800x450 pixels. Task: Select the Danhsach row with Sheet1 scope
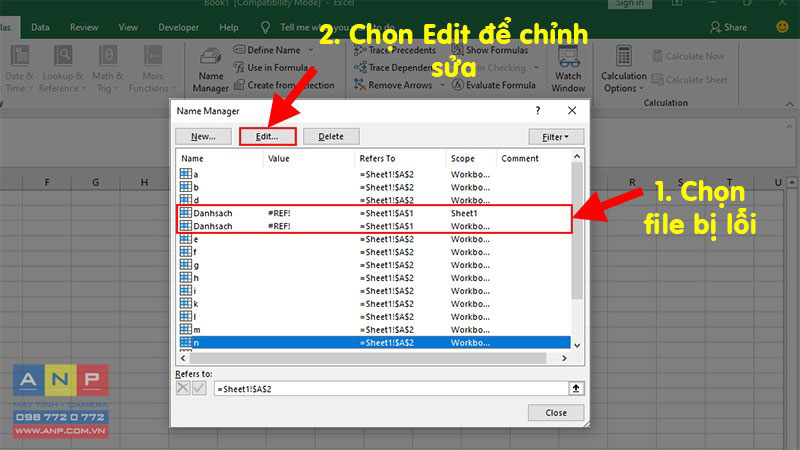point(374,213)
